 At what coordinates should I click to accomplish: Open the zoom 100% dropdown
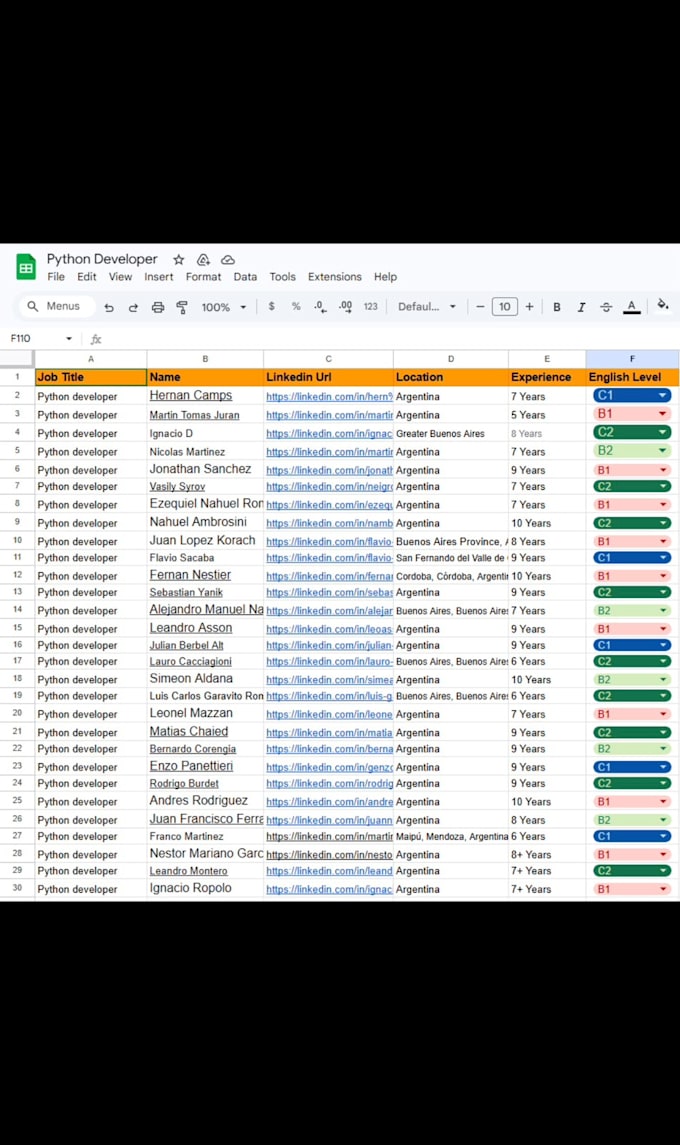click(x=224, y=307)
